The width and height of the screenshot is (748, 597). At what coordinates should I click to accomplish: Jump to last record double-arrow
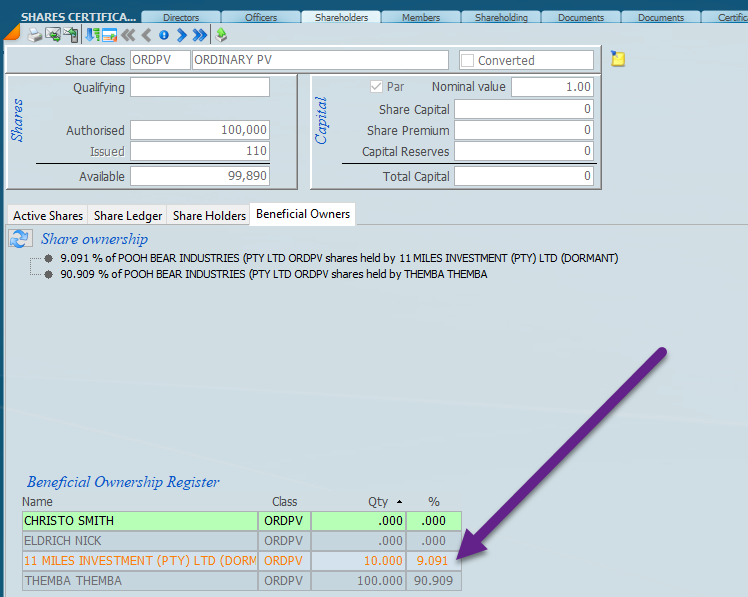click(199, 35)
